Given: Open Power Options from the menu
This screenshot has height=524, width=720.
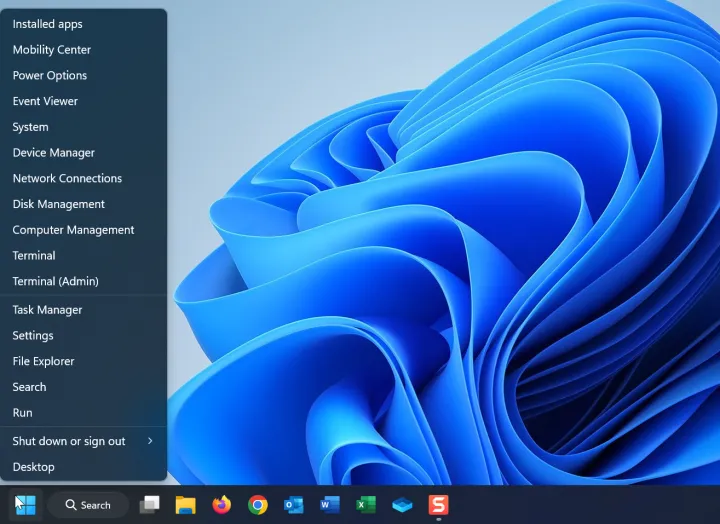Looking at the screenshot, I should (49, 75).
